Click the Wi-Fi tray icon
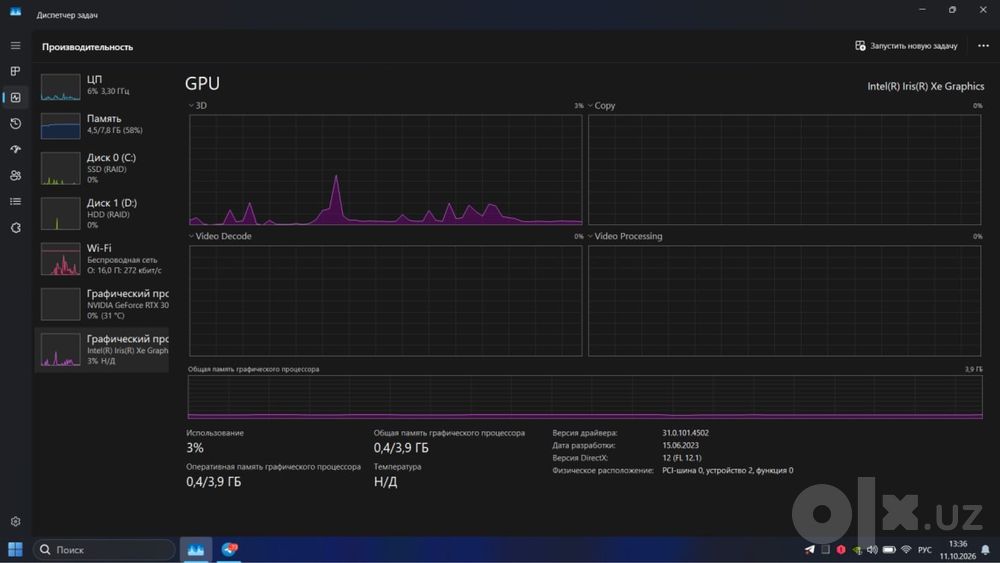 [x=906, y=550]
